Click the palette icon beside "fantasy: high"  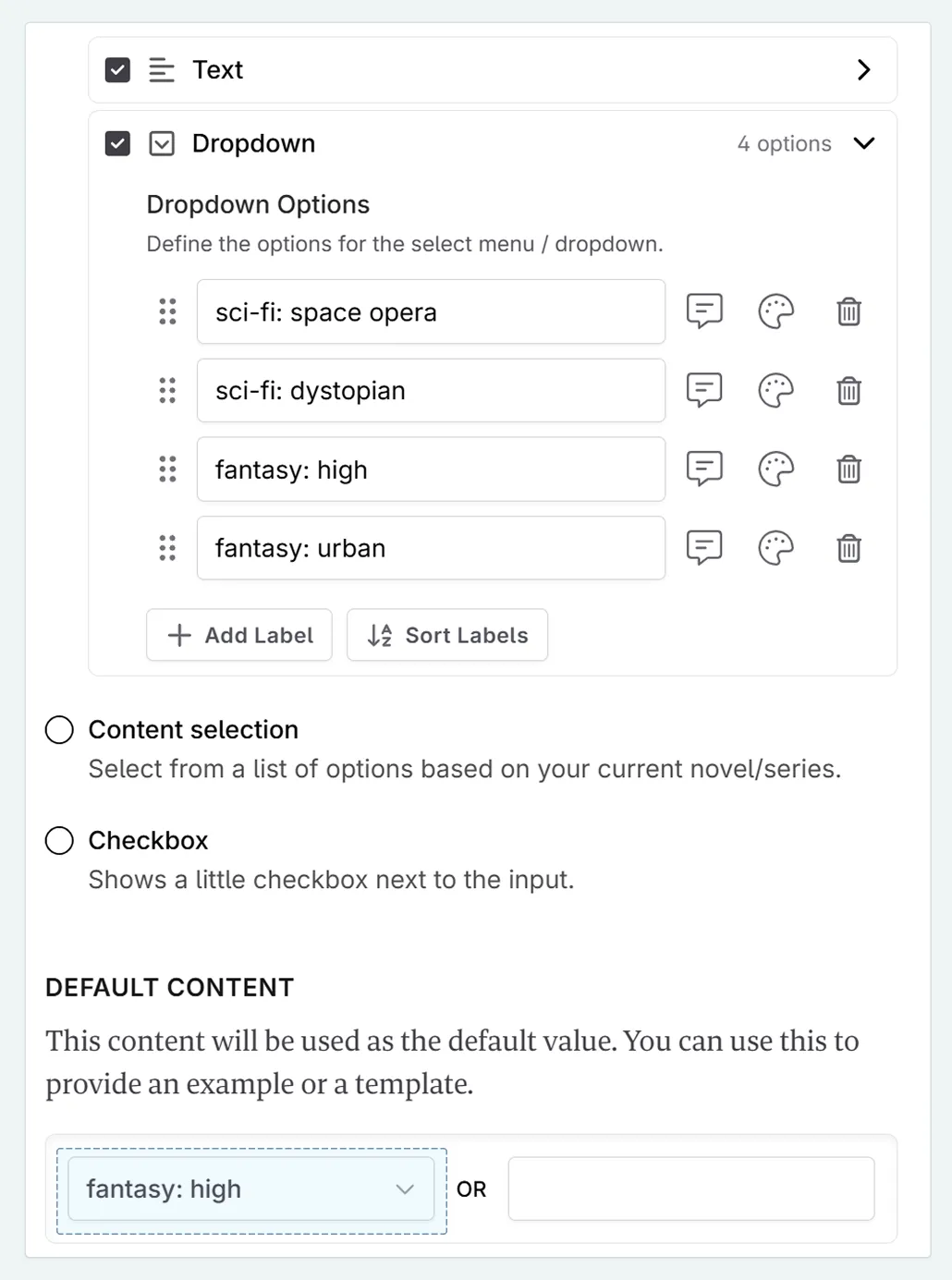pyautogui.click(x=775, y=469)
